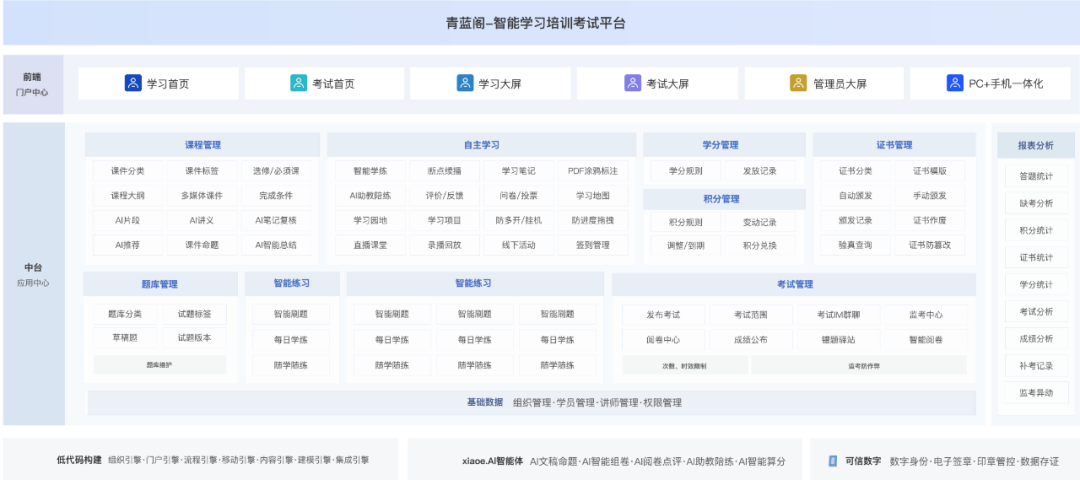Click the document icon beside 可信数字
1080x480 pixels.
[x=832, y=461]
